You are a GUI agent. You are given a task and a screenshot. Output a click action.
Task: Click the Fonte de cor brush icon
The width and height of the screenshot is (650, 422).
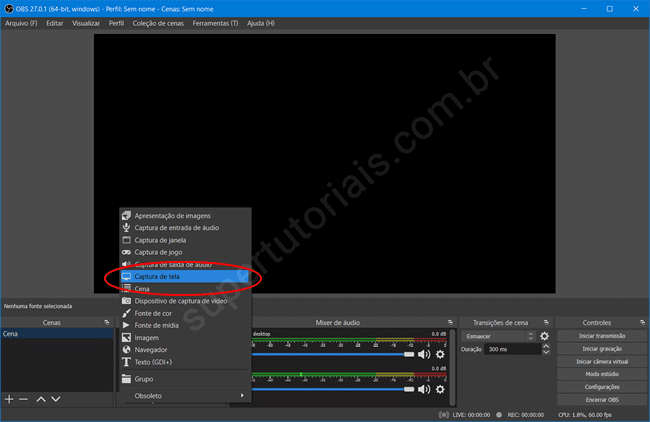[126, 313]
